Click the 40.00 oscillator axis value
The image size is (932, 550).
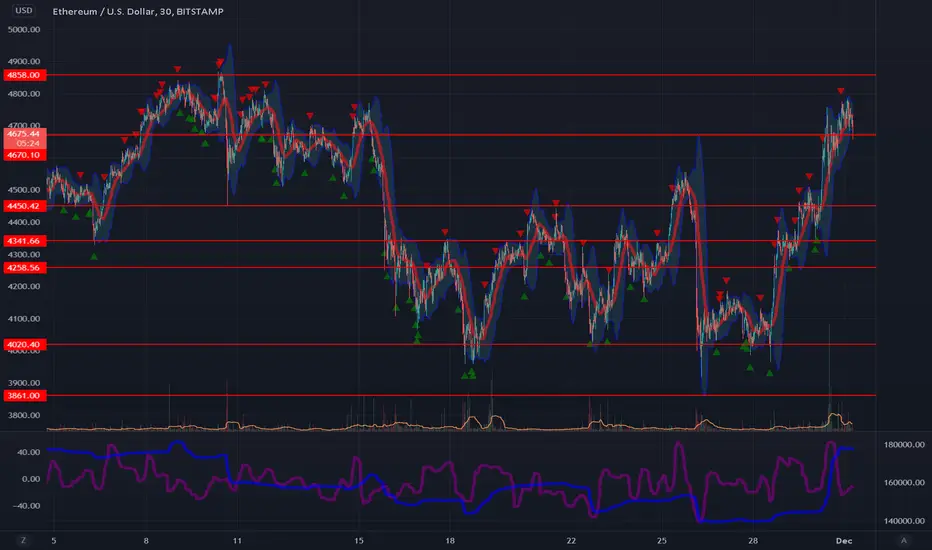29,452
